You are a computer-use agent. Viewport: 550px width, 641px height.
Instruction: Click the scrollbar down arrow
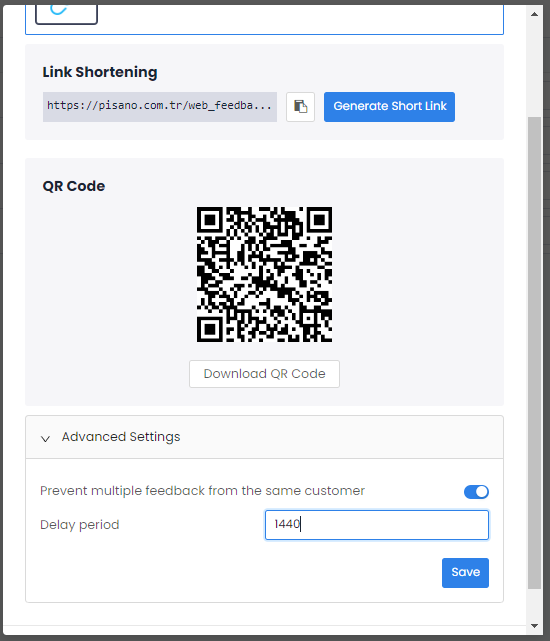point(534,625)
